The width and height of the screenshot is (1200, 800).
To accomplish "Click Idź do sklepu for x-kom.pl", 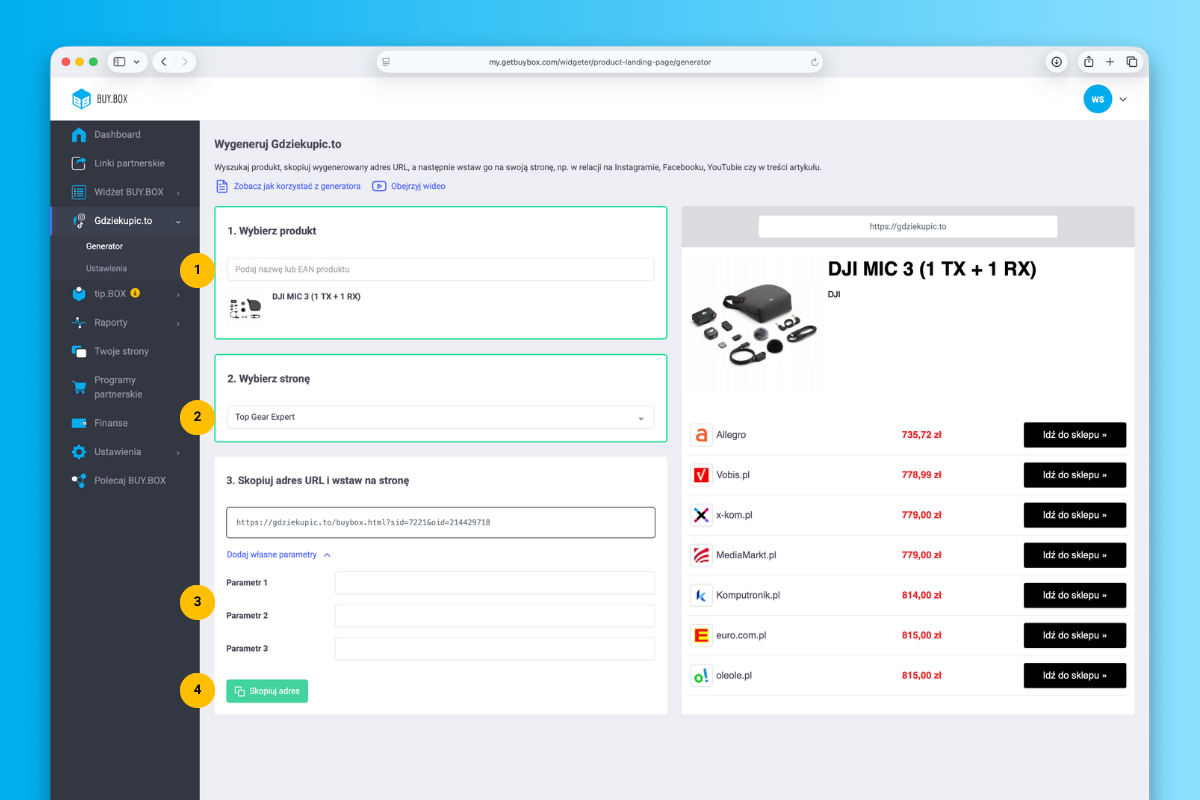I will point(1075,515).
